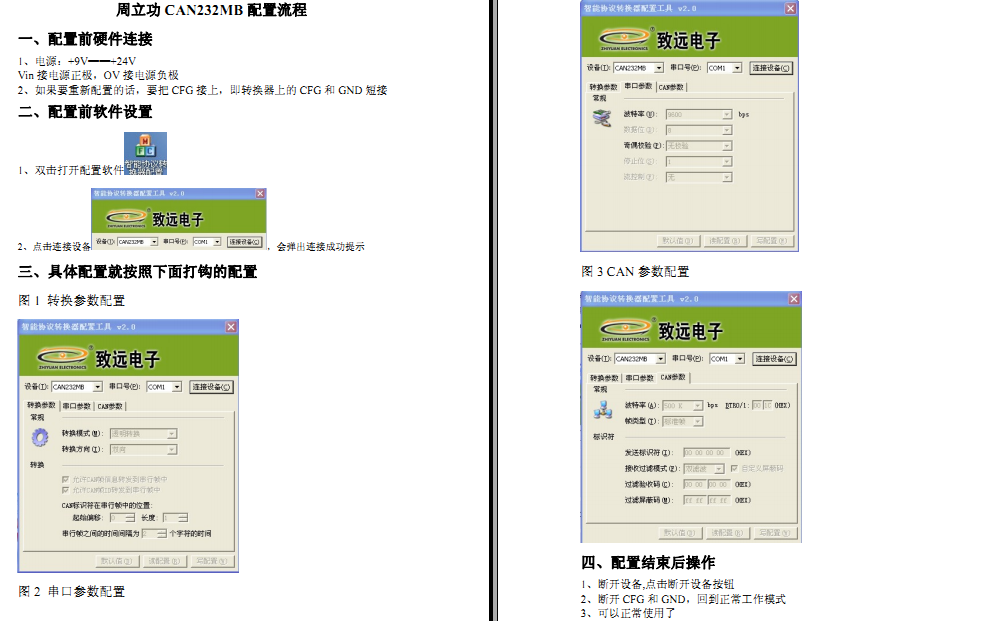
Task: Click 连接设备 button in dialog with 帧类型
Action: click(x=774, y=359)
